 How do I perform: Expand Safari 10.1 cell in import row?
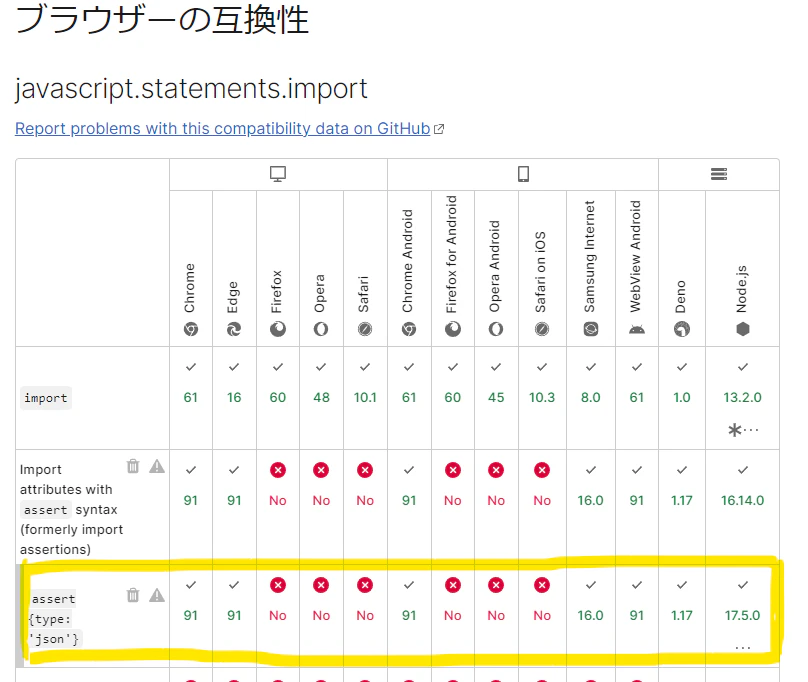pyautogui.click(x=365, y=397)
